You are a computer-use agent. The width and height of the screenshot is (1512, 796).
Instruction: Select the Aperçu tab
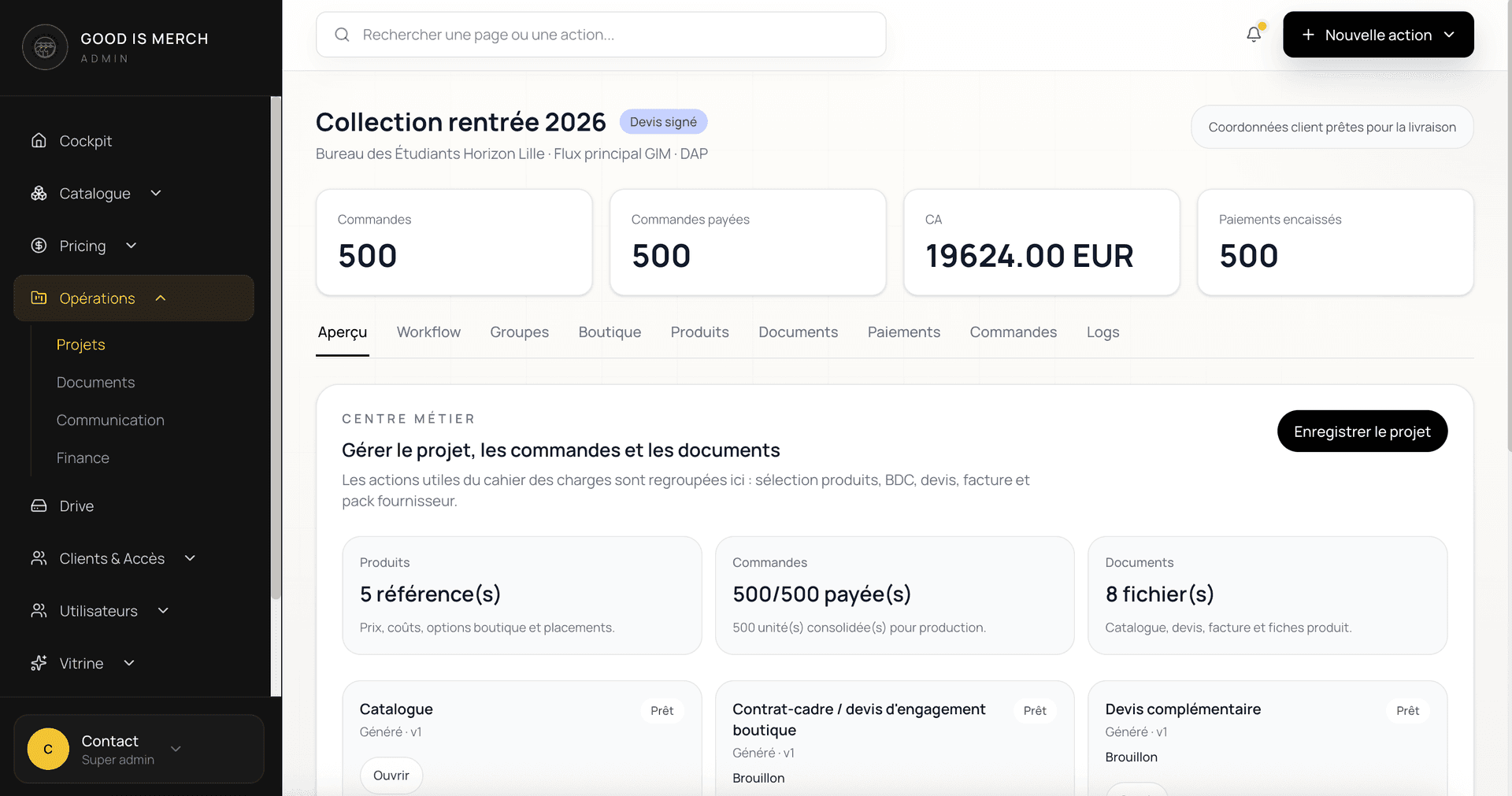tap(343, 332)
